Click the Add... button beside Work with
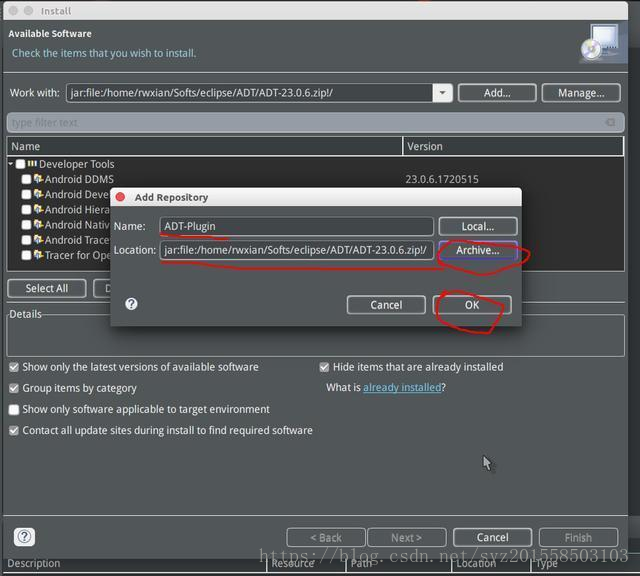This screenshot has width=640, height=576. click(x=497, y=93)
